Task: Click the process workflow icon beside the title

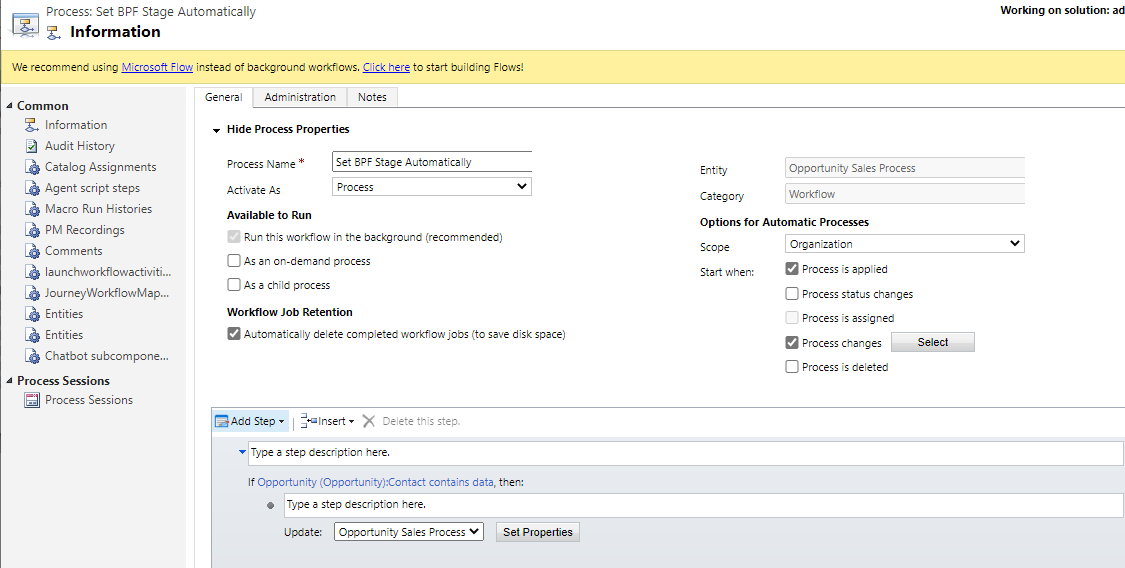Action: [x=26, y=25]
